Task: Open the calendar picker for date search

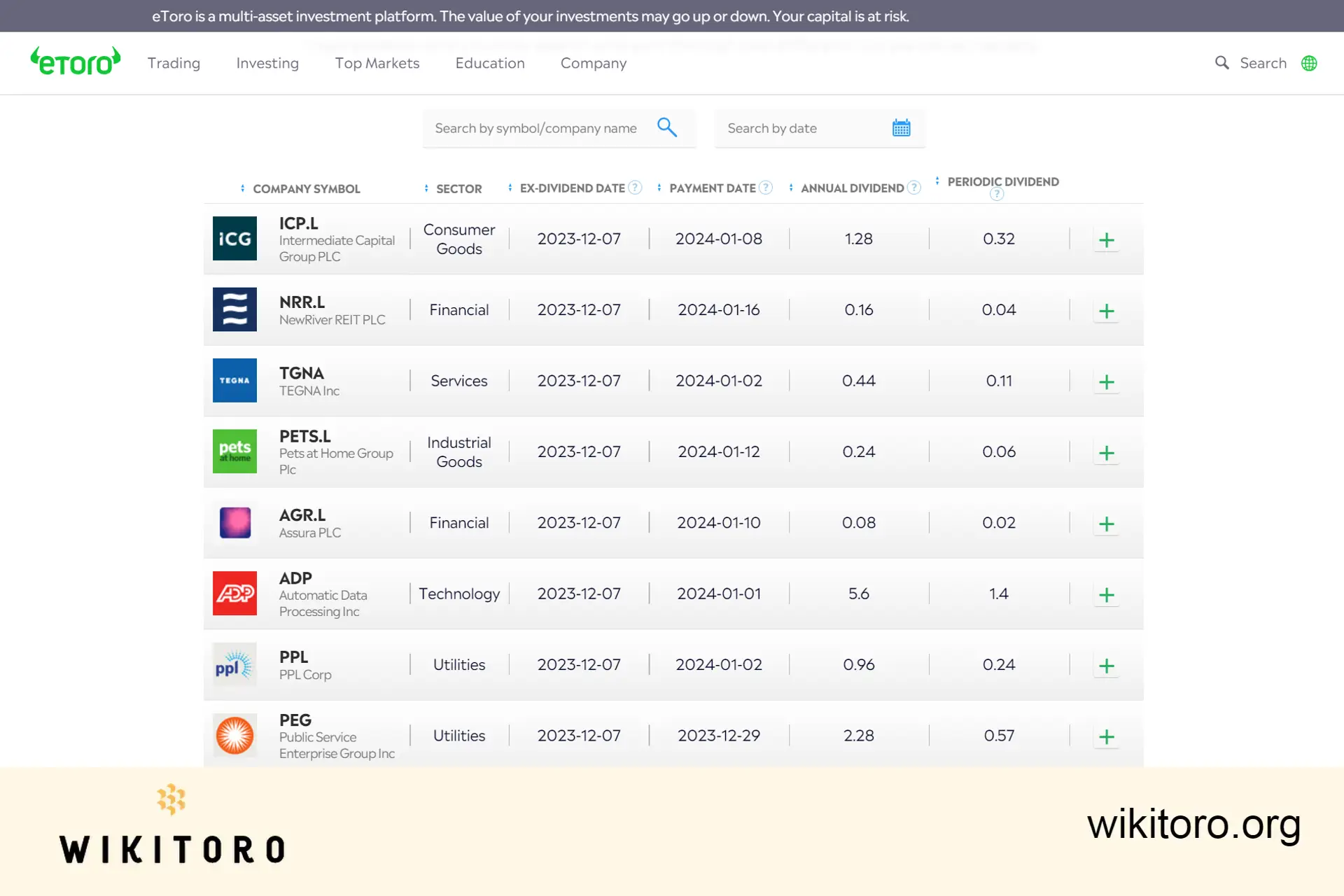Action: tap(901, 127)
